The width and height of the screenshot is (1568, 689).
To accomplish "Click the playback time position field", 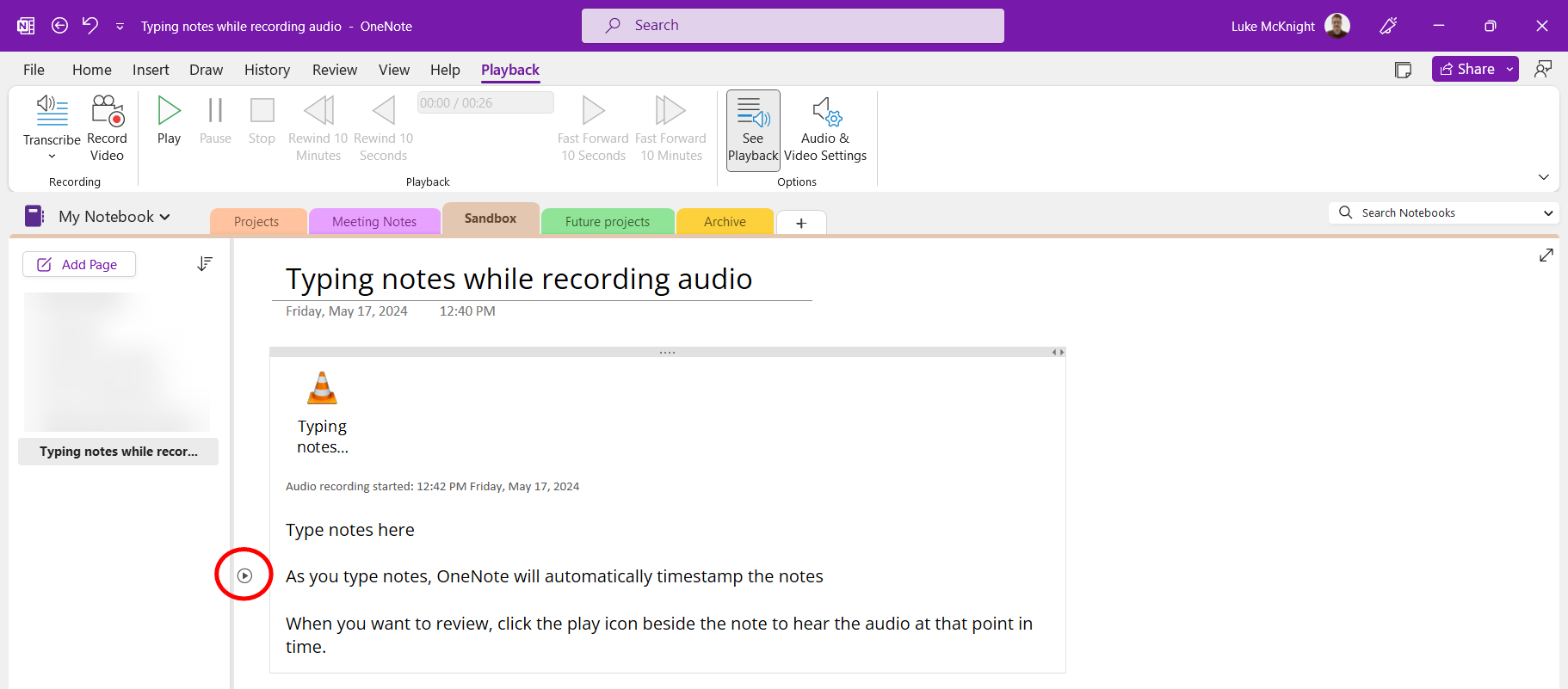I will click(485, 103).
